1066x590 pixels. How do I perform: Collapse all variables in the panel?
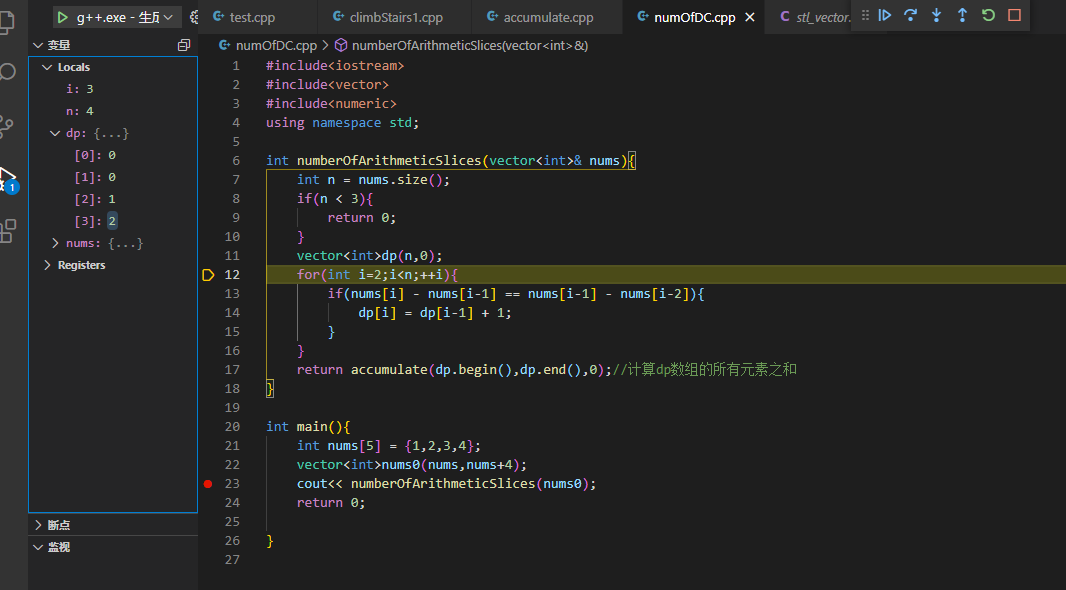tap(184, 45)
